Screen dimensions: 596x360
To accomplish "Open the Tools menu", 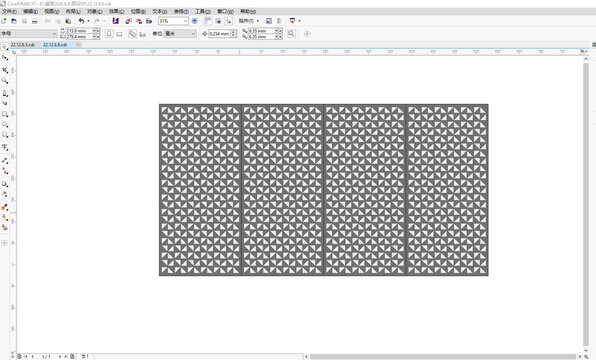I will (x=203, y=12).
